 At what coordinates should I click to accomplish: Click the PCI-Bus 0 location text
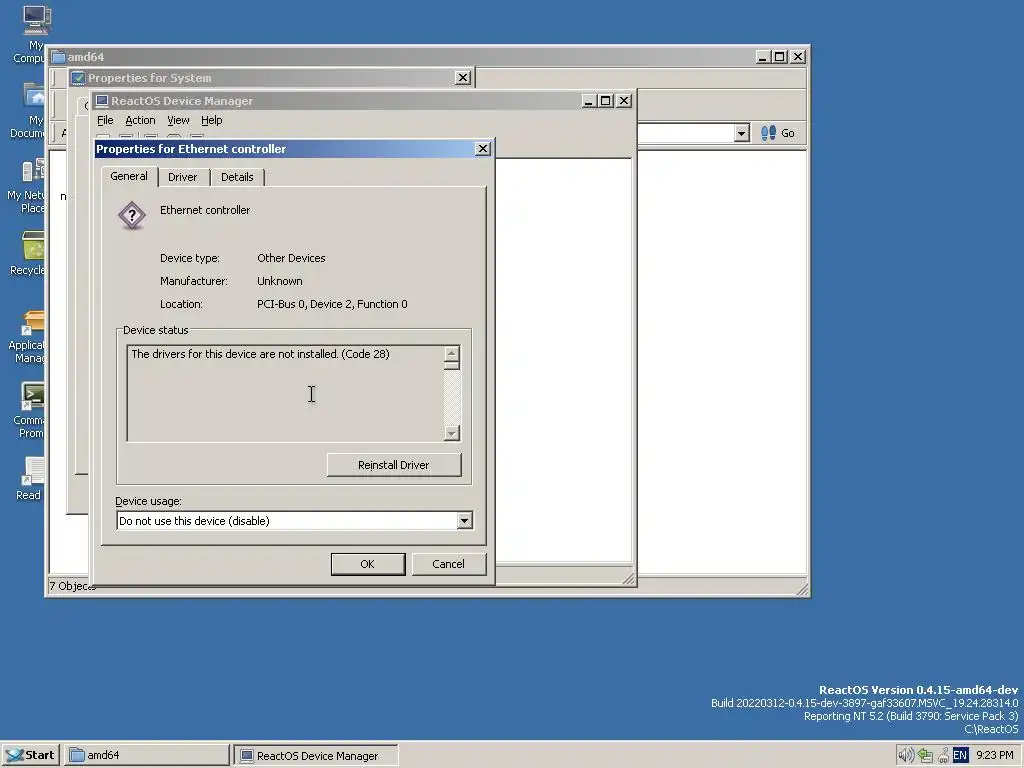pos(332,304)
